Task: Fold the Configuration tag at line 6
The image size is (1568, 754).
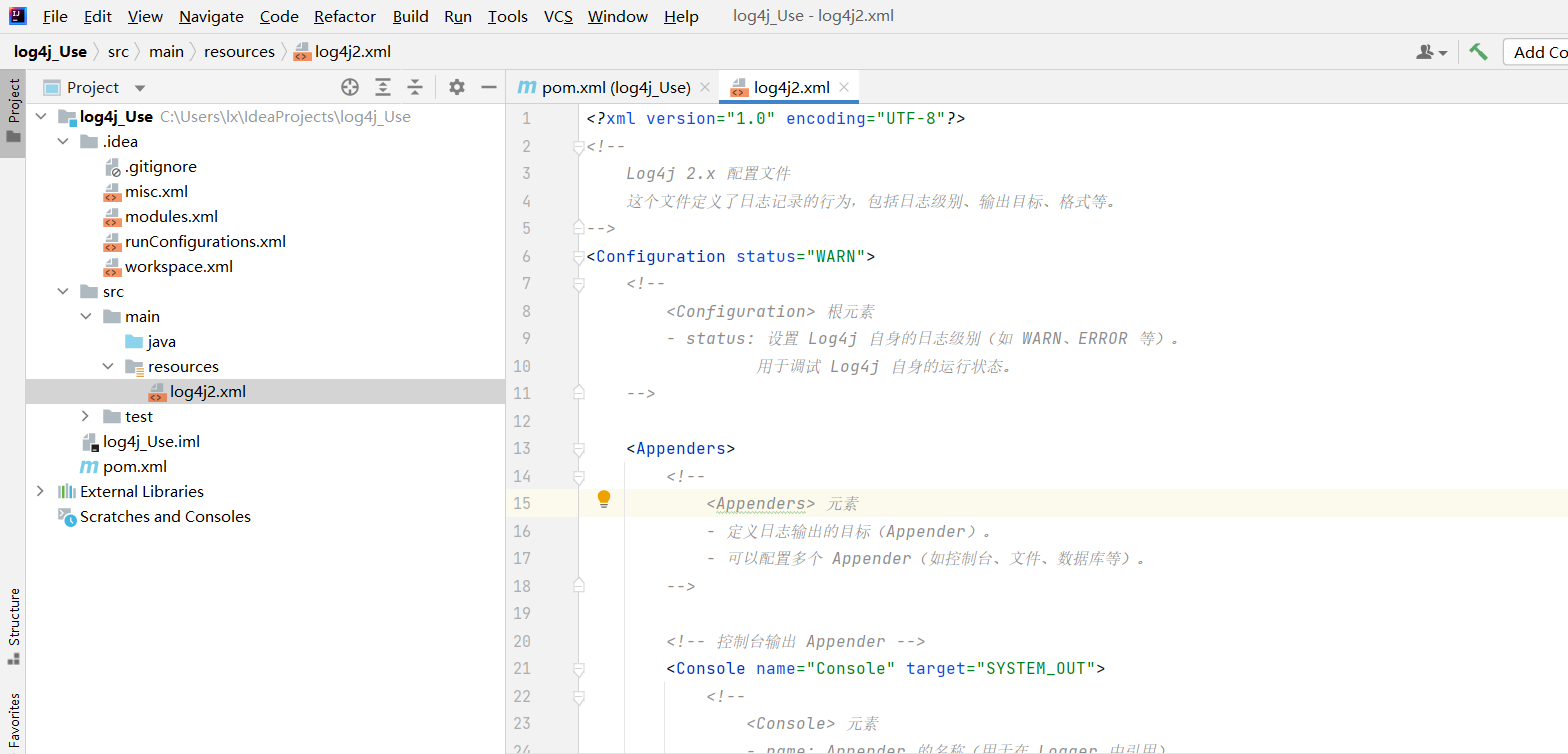Action: [x=578, y=257]
